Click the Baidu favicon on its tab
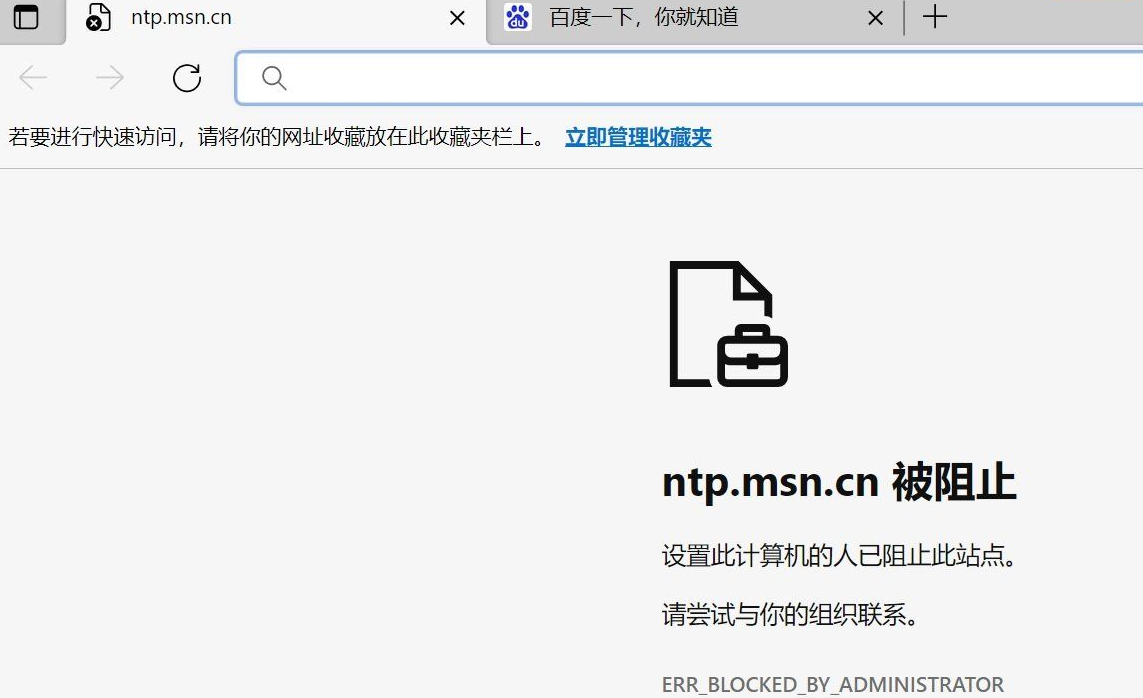Image resolution: width=1143 pixels, height=698 pixels. (518, 17)
